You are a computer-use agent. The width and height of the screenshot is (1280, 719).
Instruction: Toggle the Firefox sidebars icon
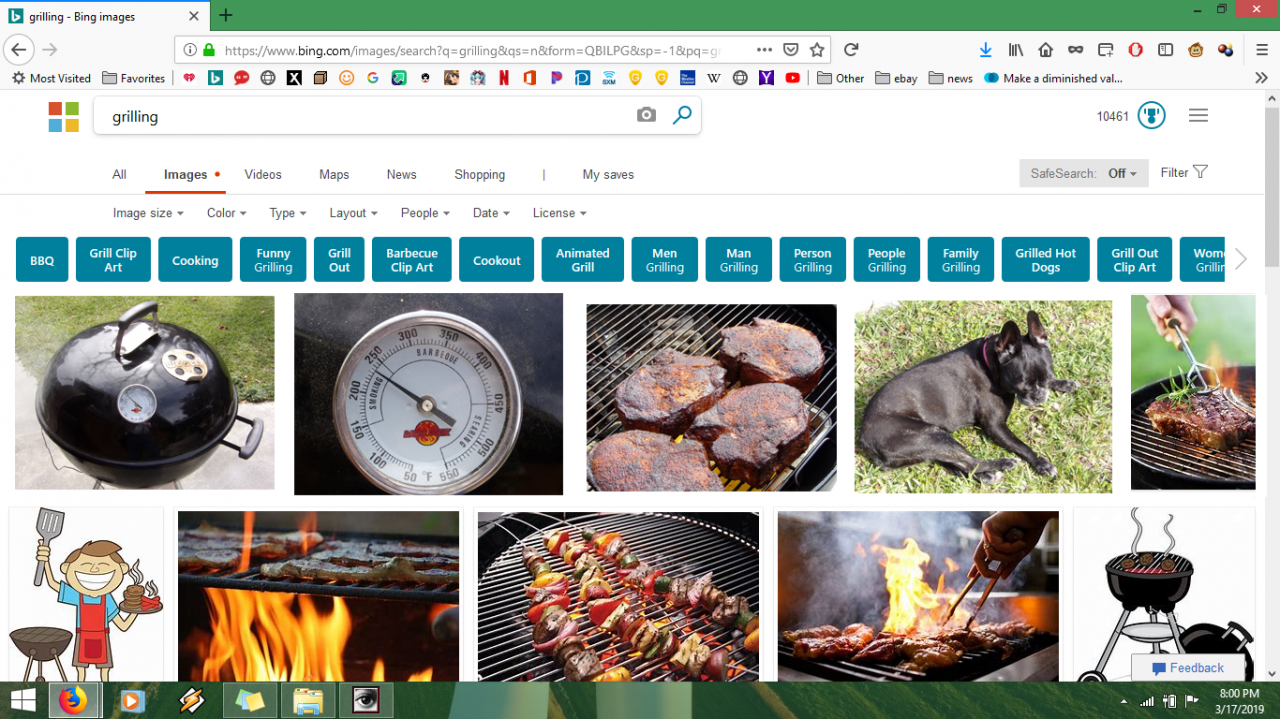pos(1166,50)
